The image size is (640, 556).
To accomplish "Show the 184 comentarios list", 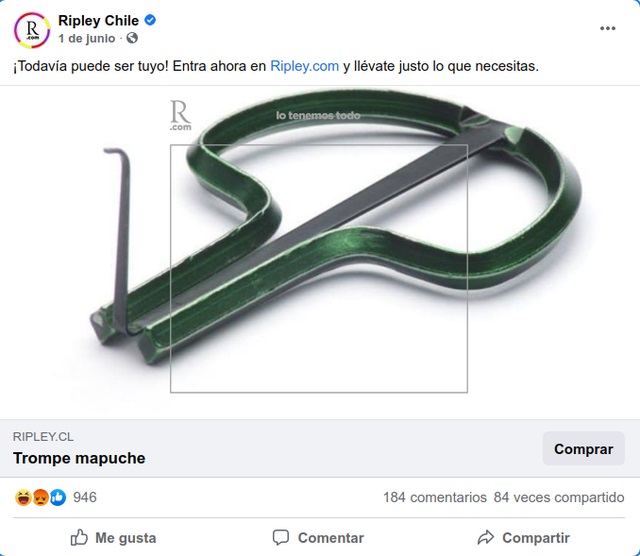I will click(x=435, y=497).
